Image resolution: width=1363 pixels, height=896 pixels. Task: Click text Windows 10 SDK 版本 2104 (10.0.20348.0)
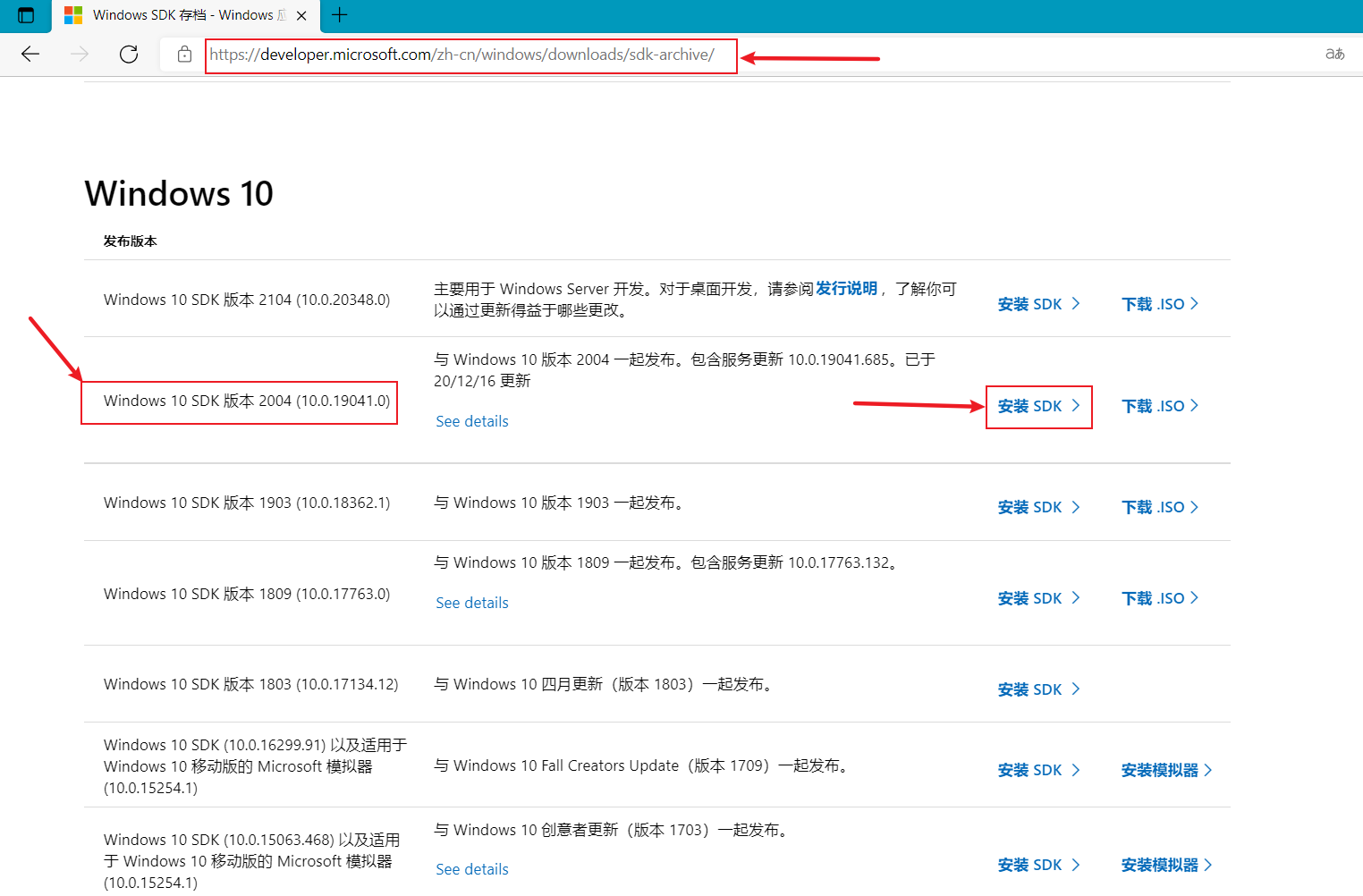pos(247,300)
